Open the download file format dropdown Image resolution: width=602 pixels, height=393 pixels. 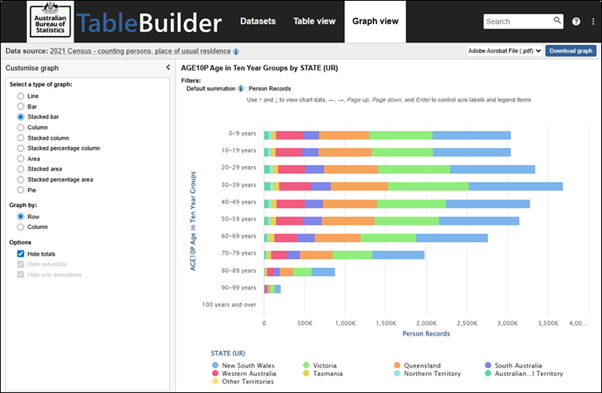point(504,51)
